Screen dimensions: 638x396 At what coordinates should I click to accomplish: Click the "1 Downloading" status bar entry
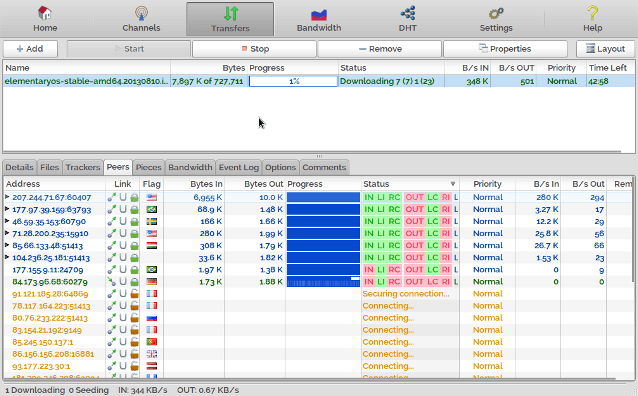35,390
